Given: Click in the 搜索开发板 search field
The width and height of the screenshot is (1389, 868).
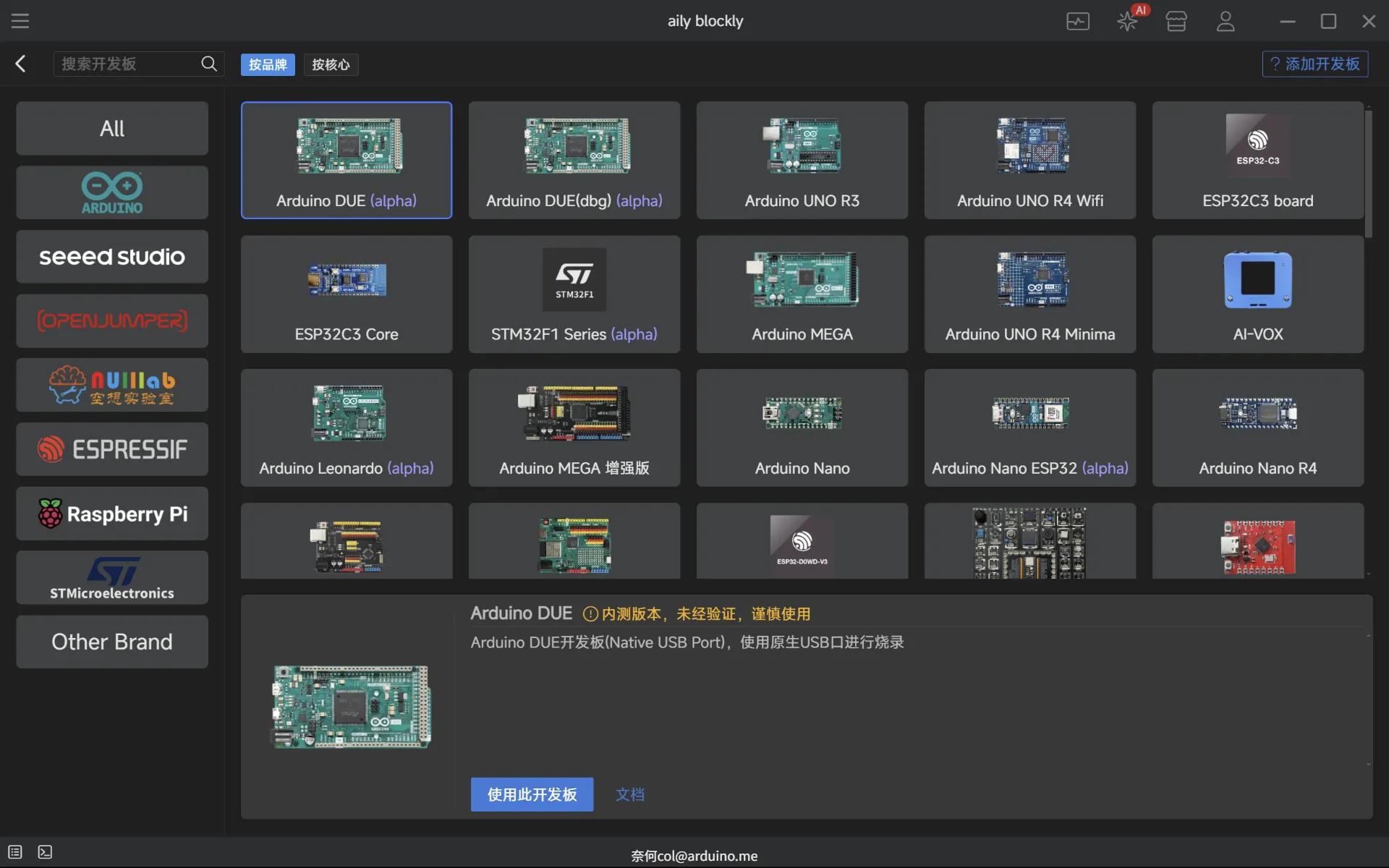Looking at the screenshot, I should (127, 64).
